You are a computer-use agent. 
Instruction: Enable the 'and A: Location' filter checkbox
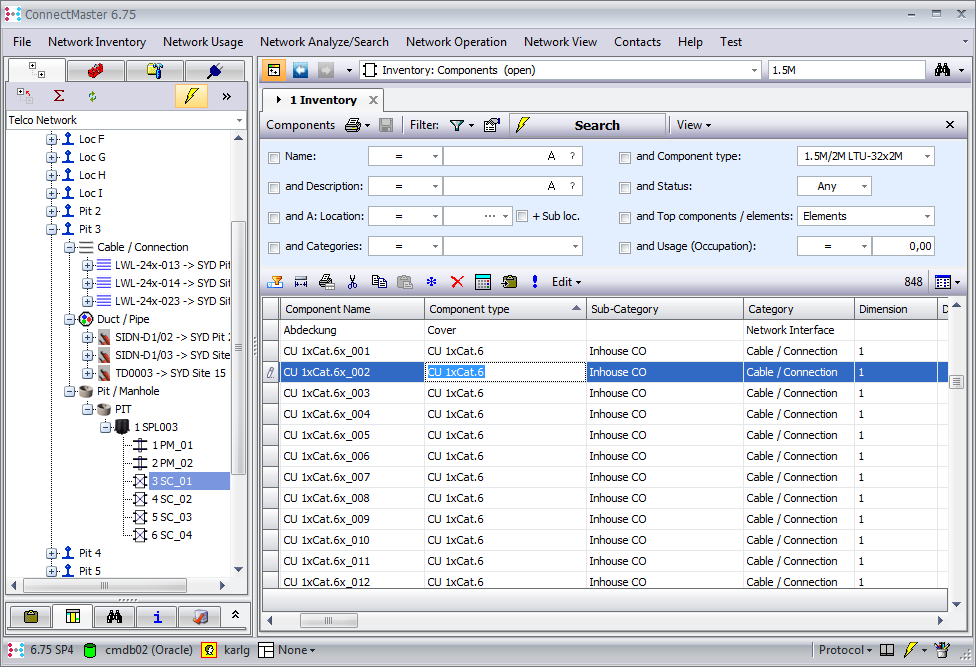coord(274,217)
